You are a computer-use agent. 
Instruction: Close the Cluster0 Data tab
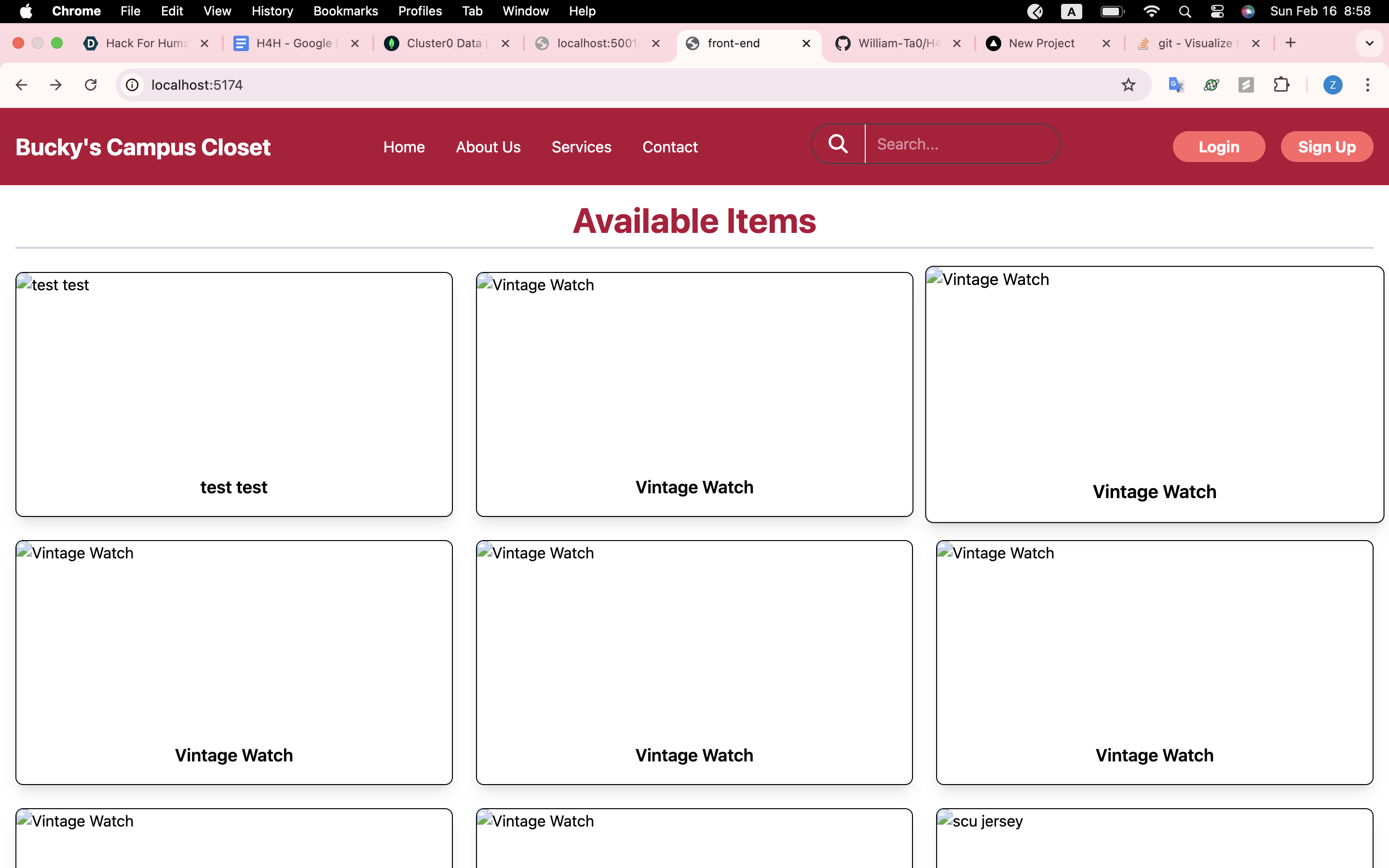click(x=505, y=43)
